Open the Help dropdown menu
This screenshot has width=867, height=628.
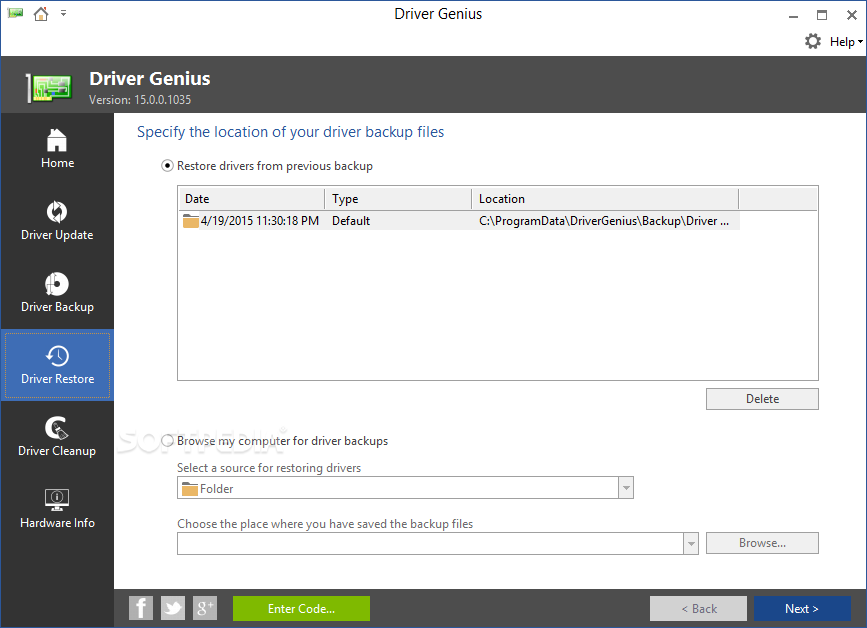(845, 42)
